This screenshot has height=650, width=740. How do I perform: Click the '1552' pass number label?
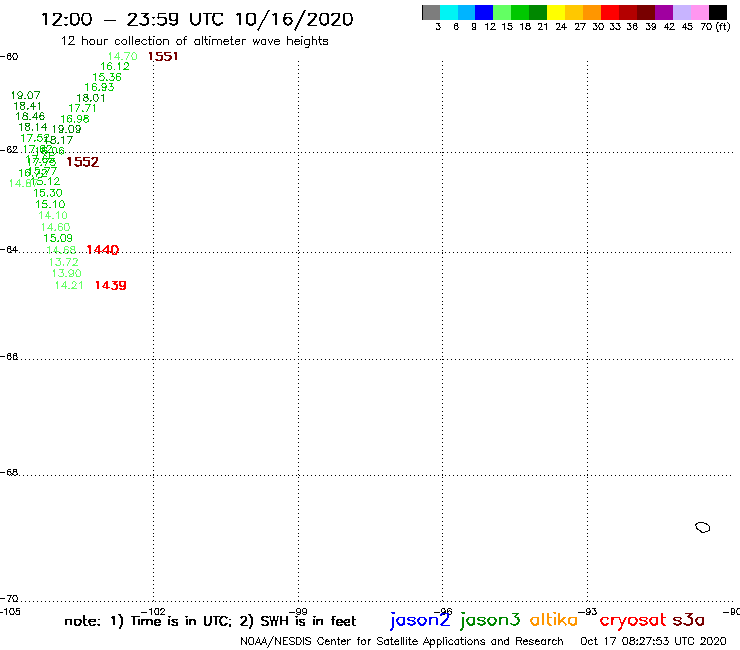point(83,162)
